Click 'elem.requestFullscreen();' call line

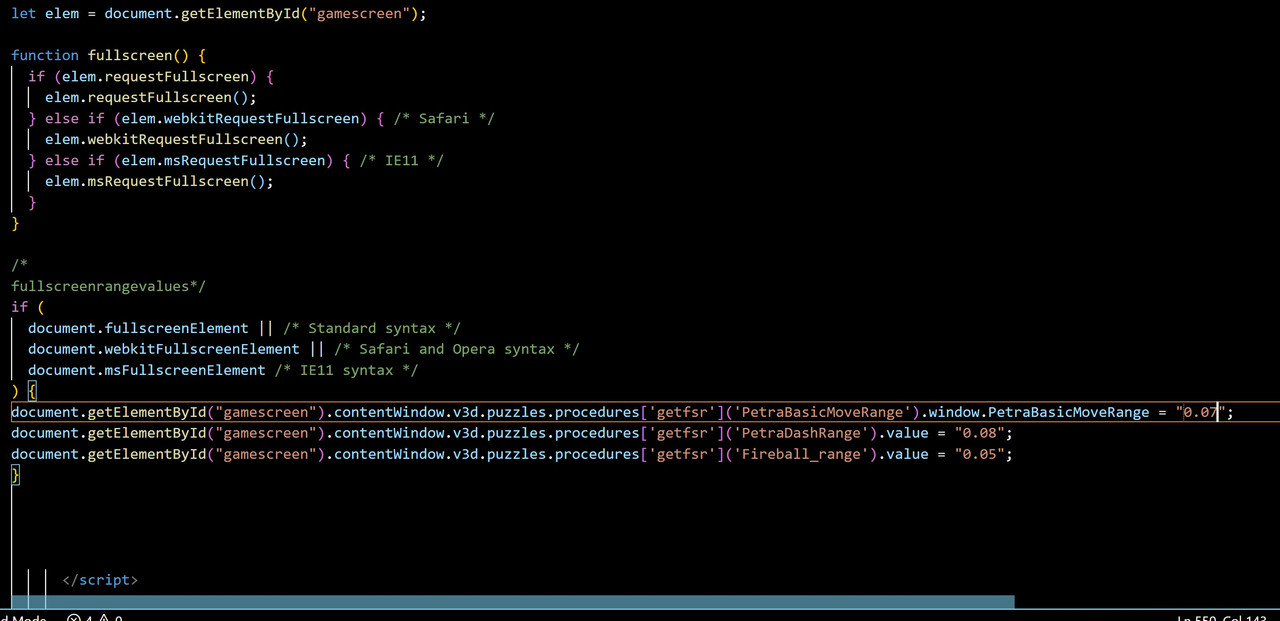151,97
